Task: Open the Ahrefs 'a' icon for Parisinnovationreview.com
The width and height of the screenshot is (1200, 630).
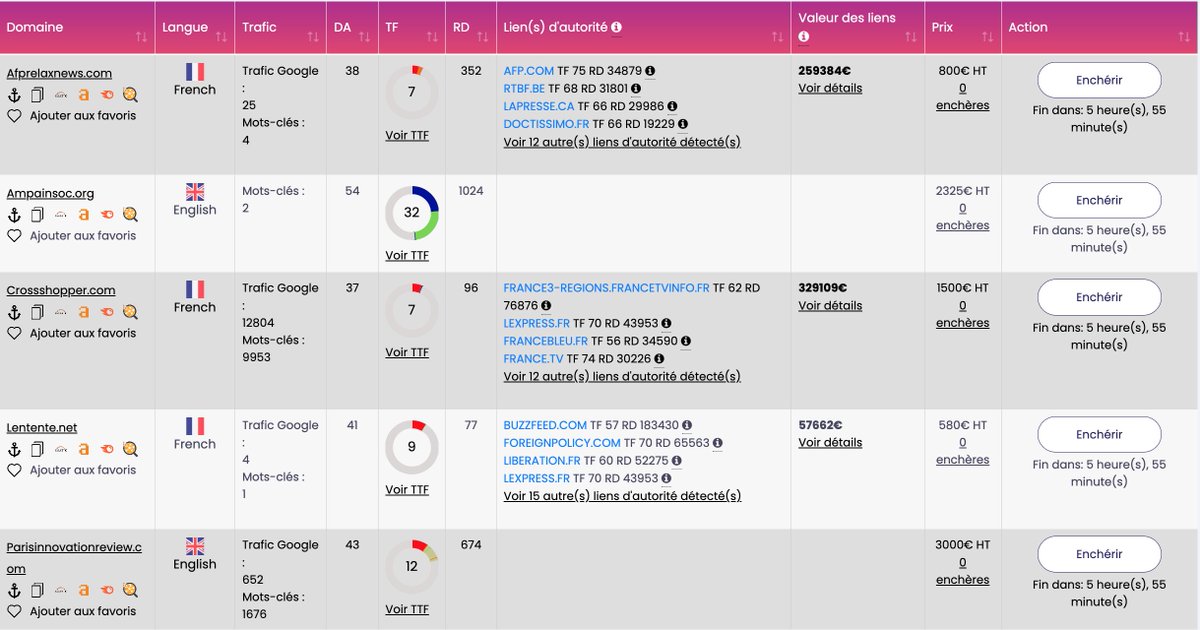Action: (84, 591)
